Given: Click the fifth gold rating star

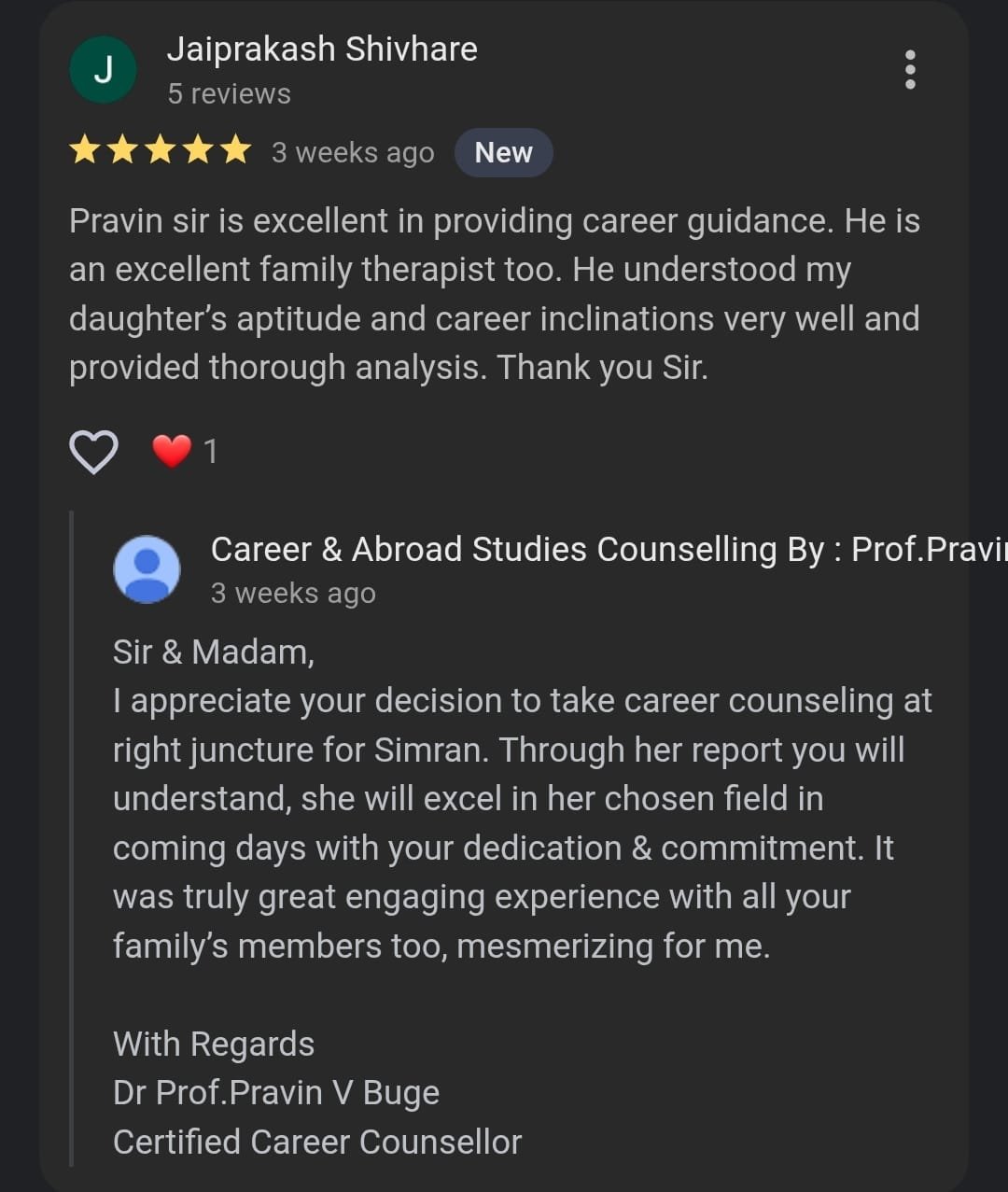Looking at the screenshot, I should click(x=236, y=150).
